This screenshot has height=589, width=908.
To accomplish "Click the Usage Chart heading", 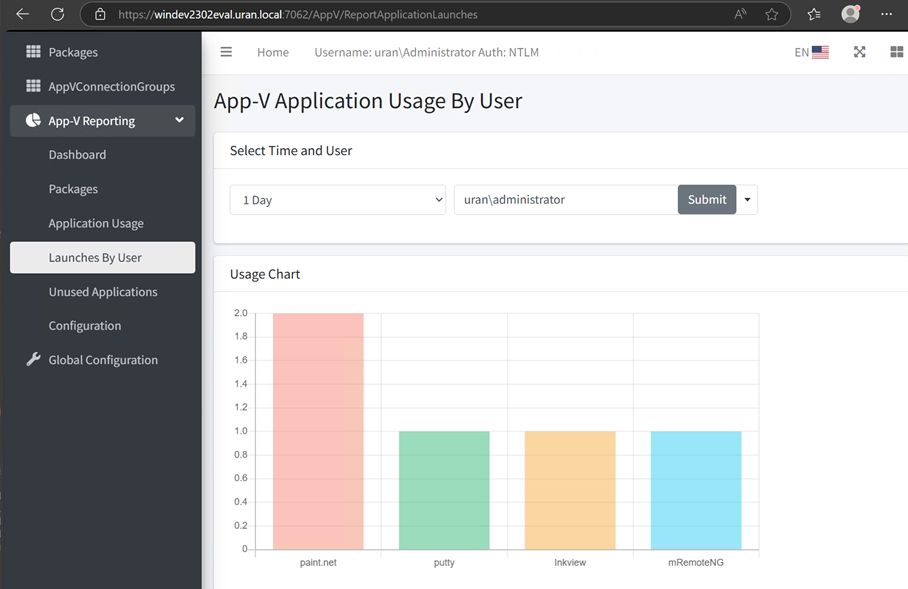I will click(x=265, y=274).
